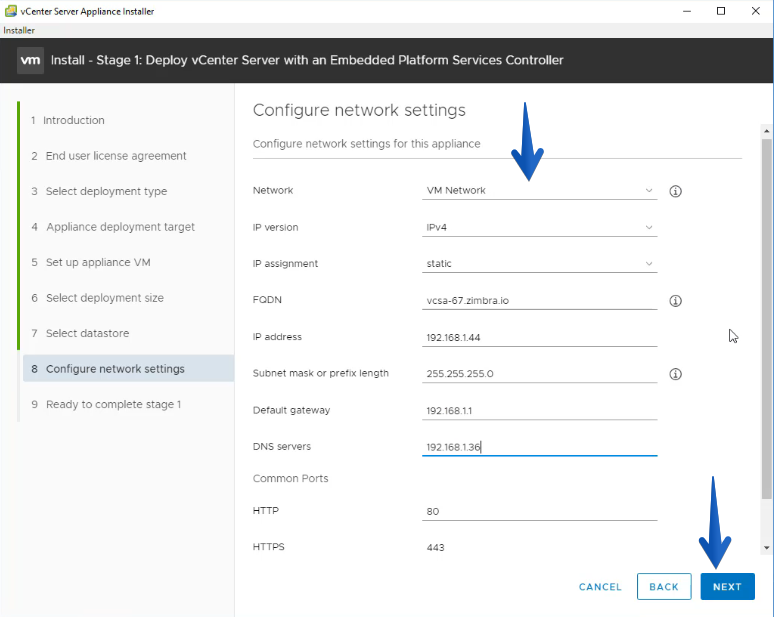Open the IP assignment dropdown
The width and height of the screenshot is (774, 617).
tap(539, 264)
